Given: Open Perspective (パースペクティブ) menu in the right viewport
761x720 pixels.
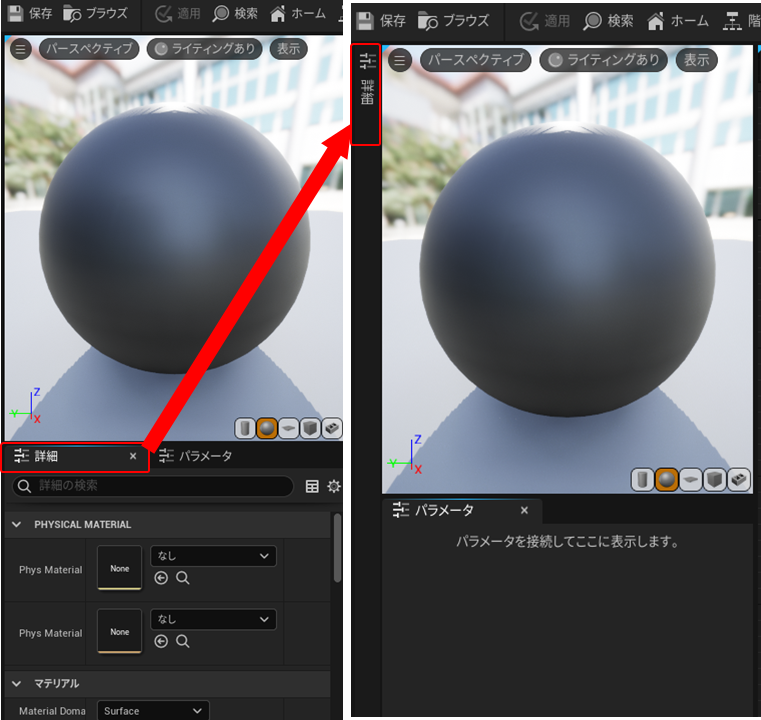Looking at the screenshot, I should pos(475,60).
